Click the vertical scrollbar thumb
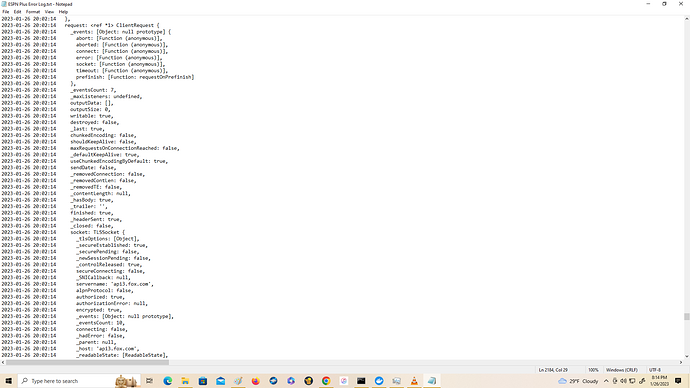This screenshot has width=690, height=388. 686,317
